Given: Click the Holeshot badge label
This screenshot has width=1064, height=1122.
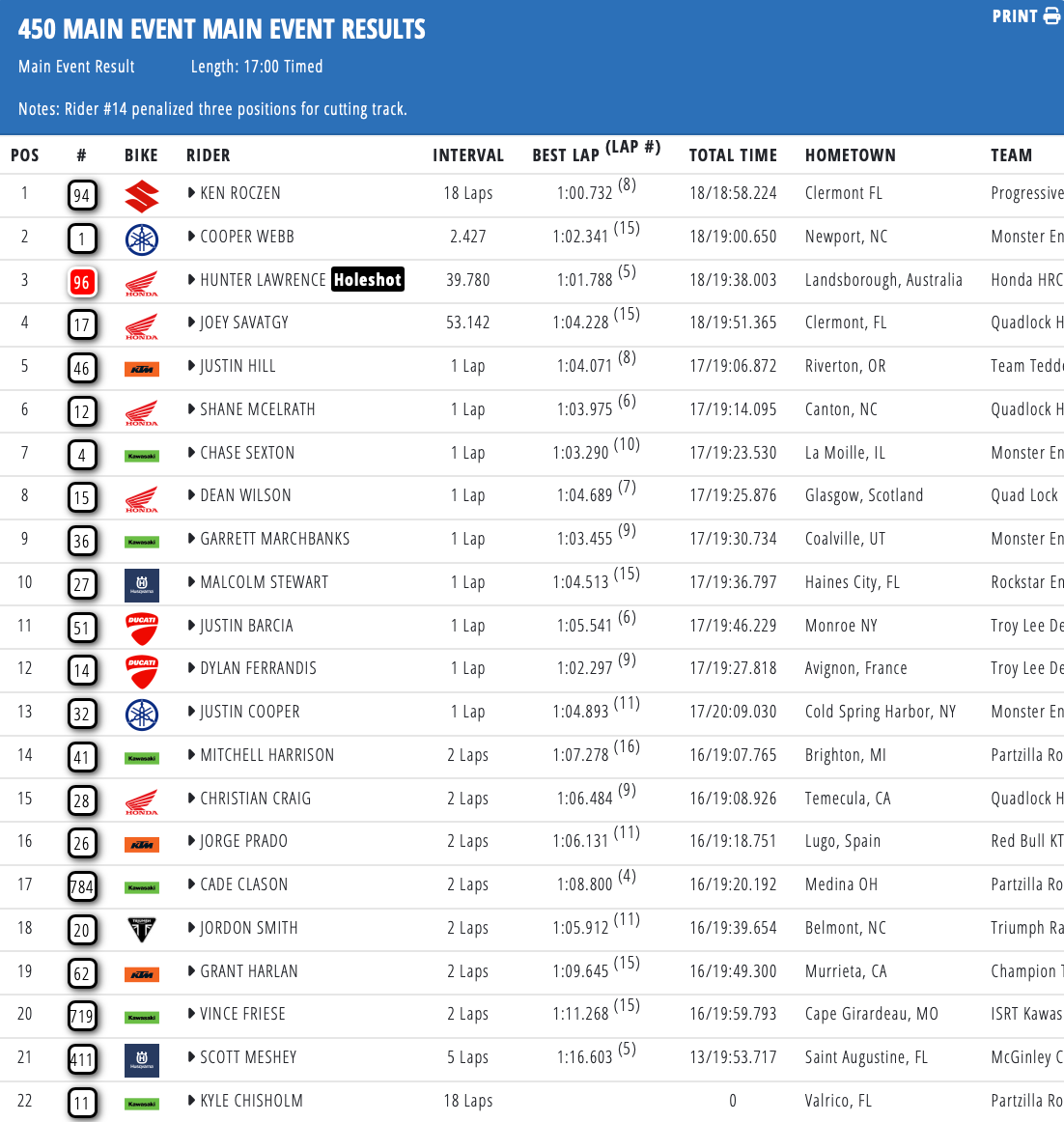Looking at the screenshot, I should [367, 280].
